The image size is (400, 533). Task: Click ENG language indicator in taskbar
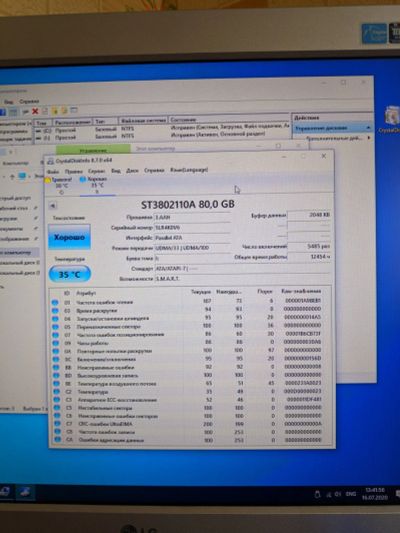tap(351, 494)
